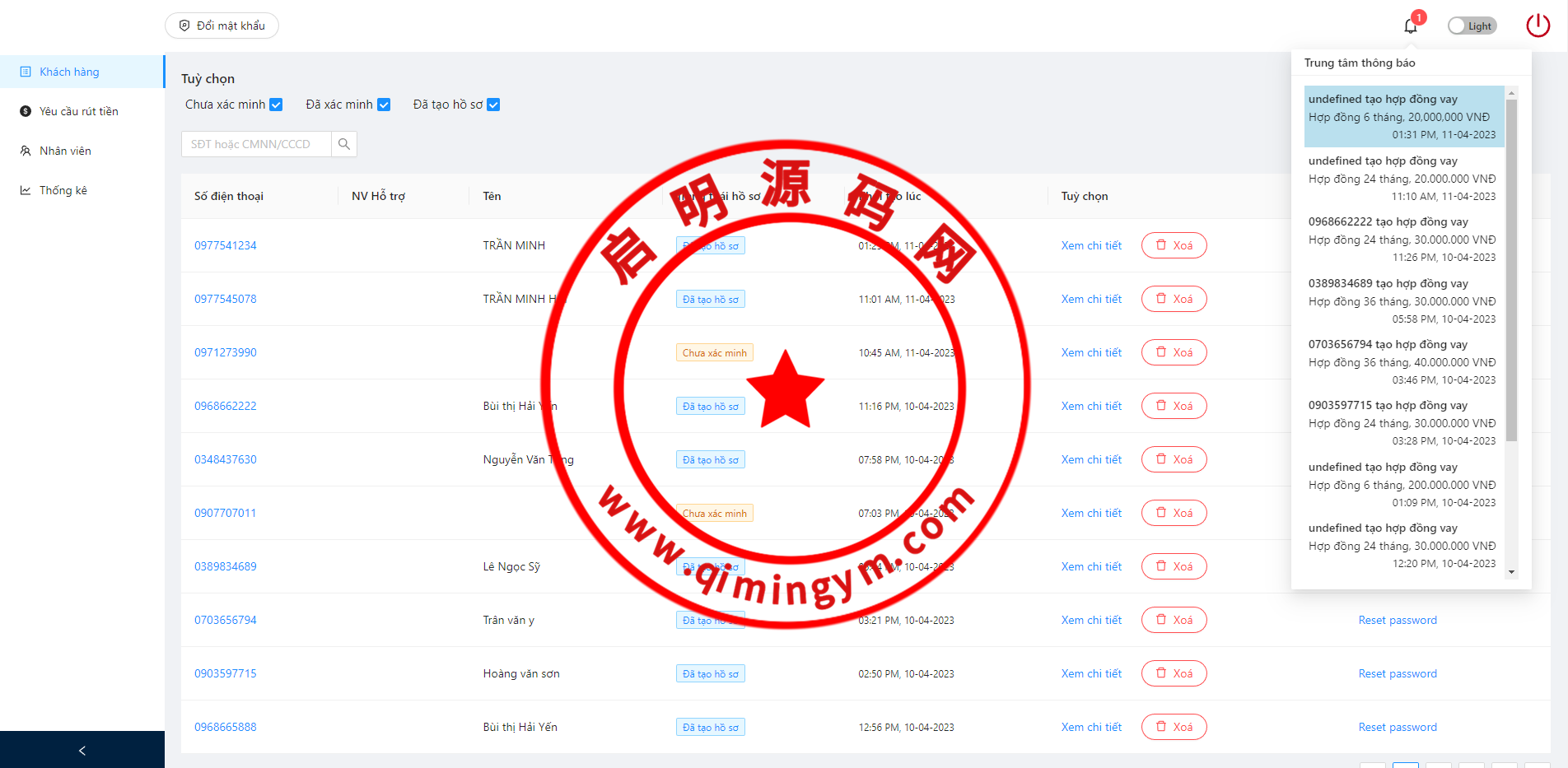Click the red power logout icon
Image resolution: width=1568 pixels, height=768 pixels.
click(1538, 26)
